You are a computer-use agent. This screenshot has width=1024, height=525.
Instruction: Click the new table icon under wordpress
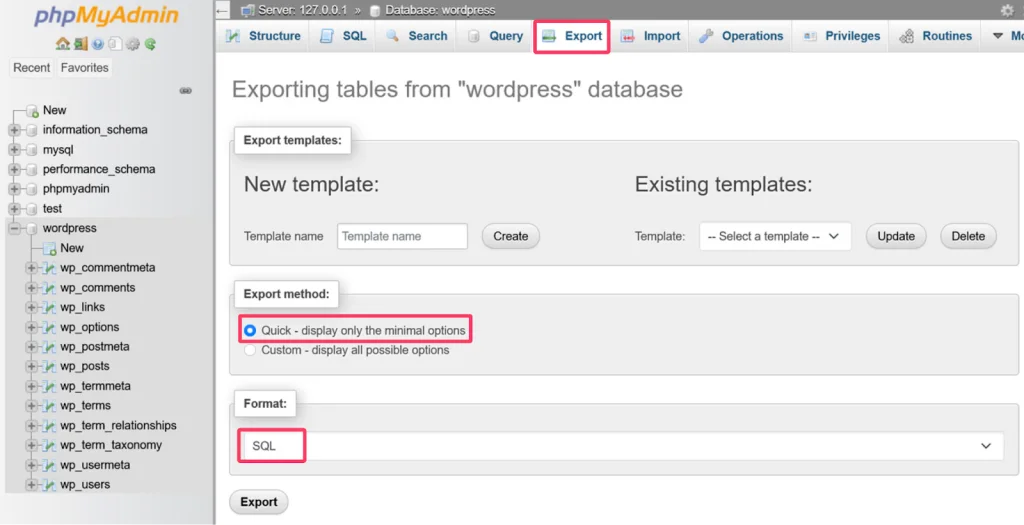[50, 248]
